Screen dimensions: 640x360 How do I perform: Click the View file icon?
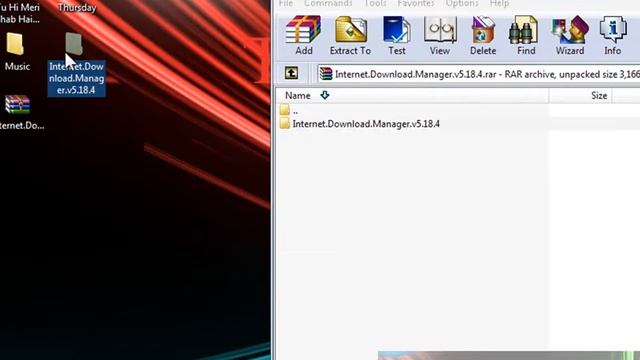[440, 35]
